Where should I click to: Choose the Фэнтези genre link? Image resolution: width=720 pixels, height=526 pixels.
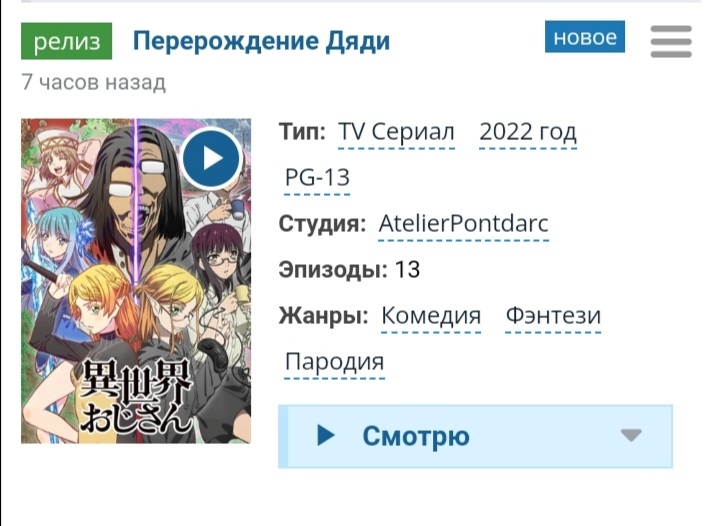553,316
